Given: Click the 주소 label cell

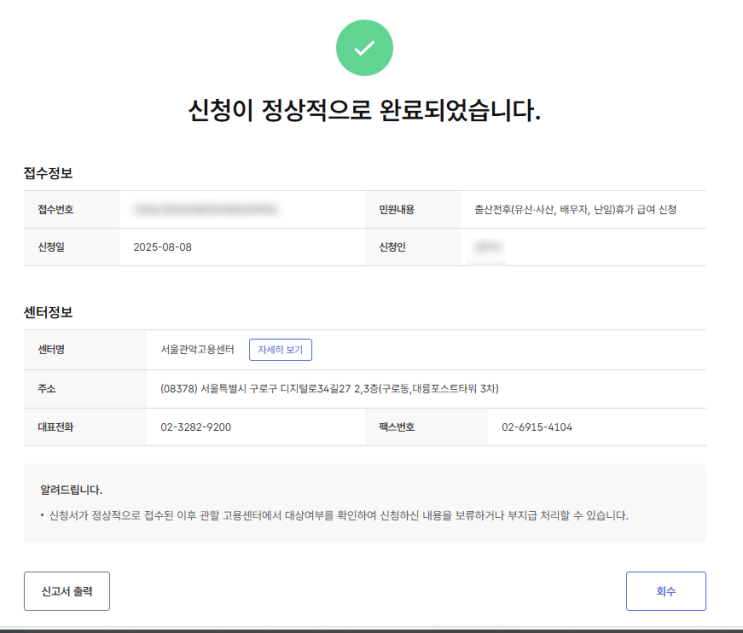Looking at the screenshot, I should point(85,389).
